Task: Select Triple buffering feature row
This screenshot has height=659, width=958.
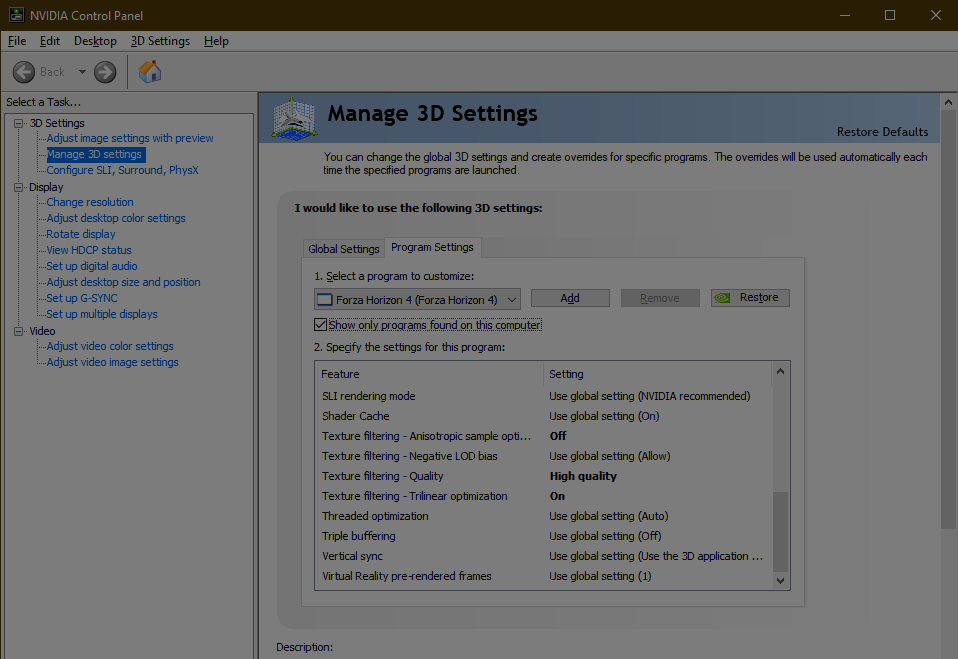Action: coord(544,536)
